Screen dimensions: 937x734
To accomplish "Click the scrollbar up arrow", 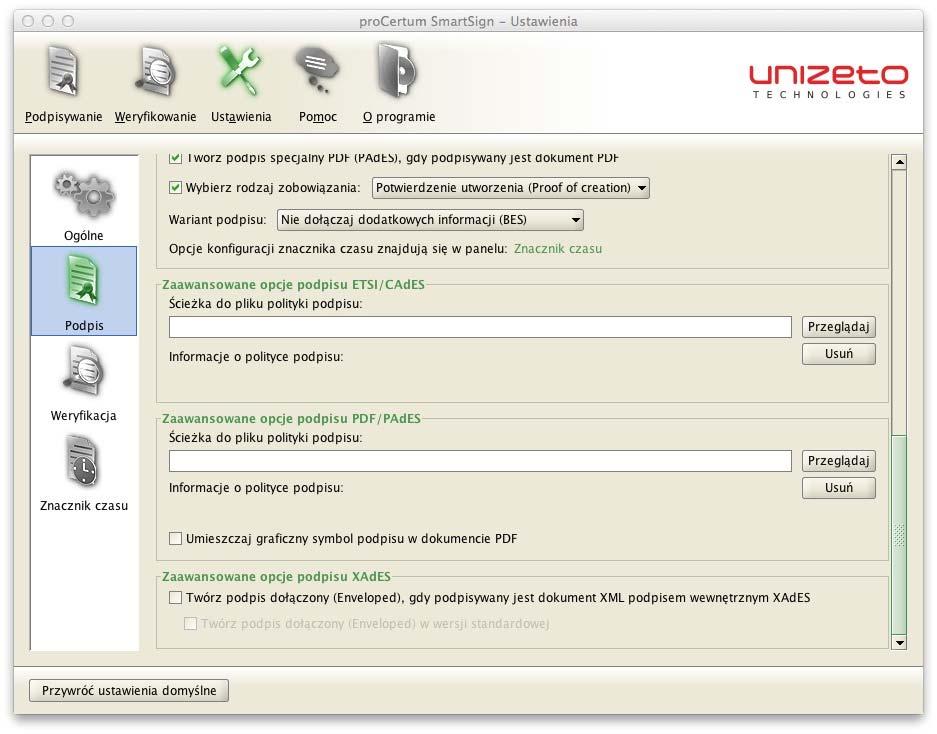I will 899,161.
